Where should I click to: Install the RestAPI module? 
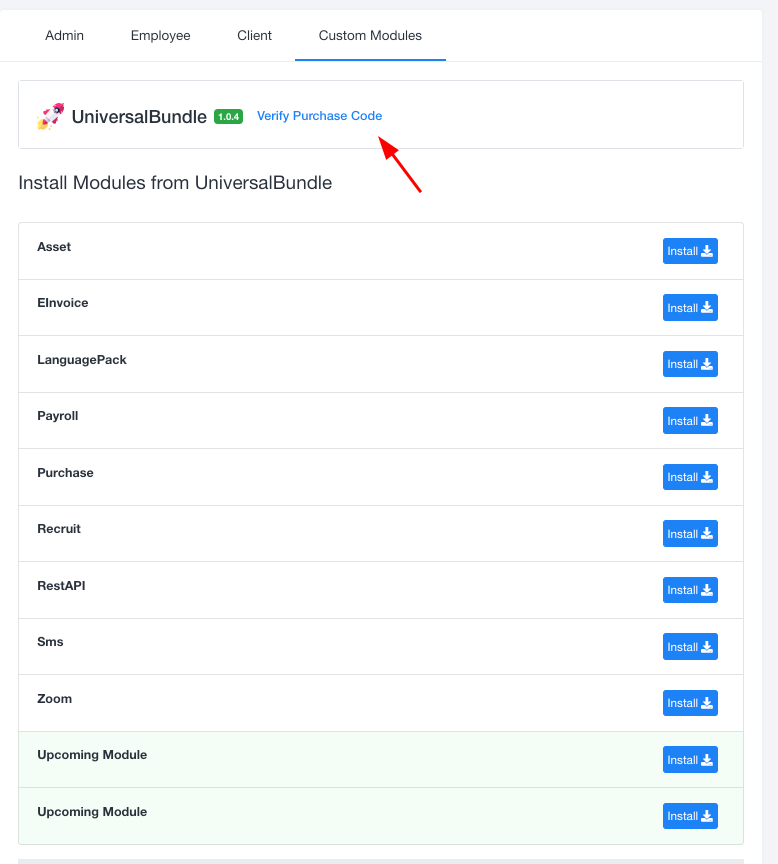pos(690,590)
